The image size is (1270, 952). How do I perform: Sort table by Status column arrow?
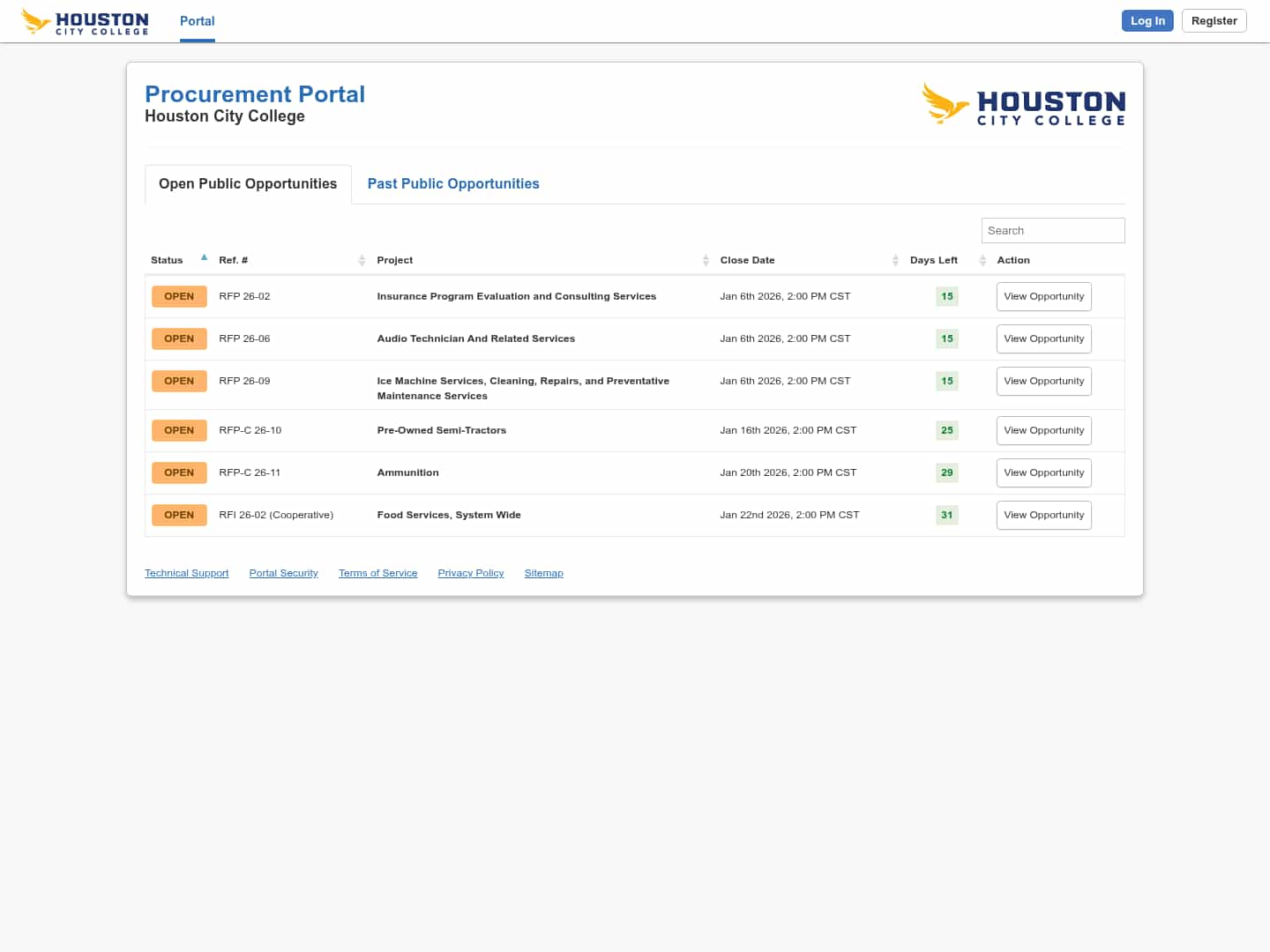pos(204,258)
